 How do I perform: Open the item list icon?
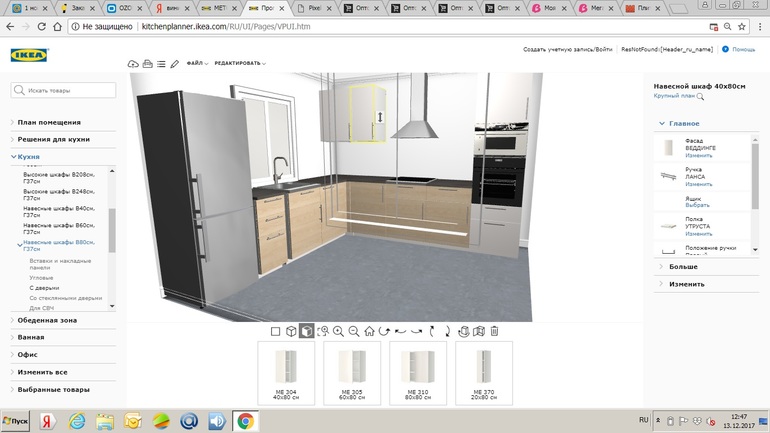tap(161, 64)
